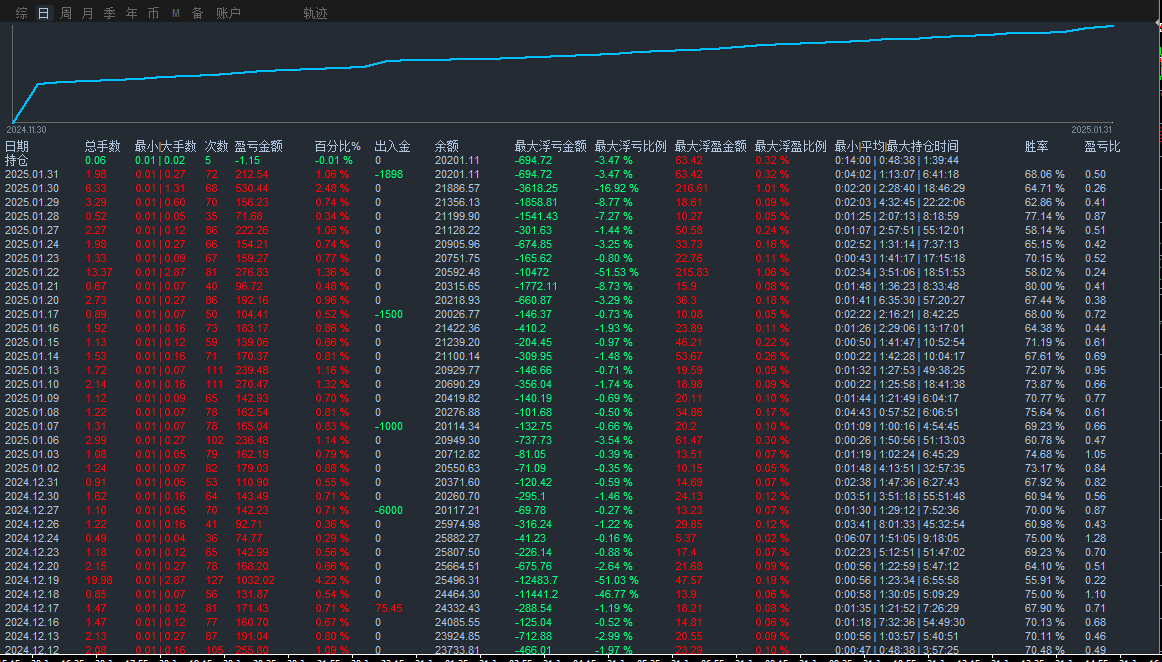Select the 年 yearly tab
The height and width of the screenshot is (662, 1162).
click(131, 13)
